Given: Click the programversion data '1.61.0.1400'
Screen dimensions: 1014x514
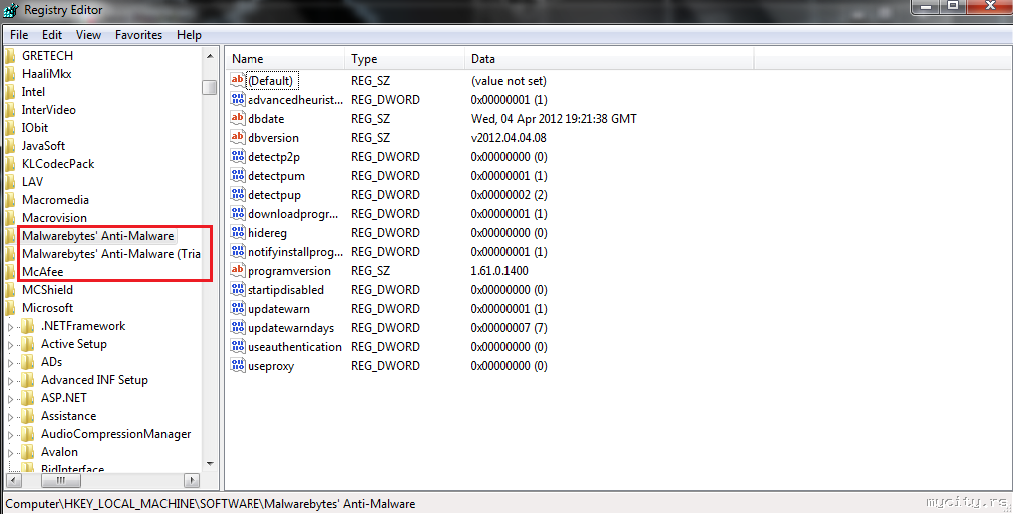Looking at the screenshot, I should pyautogui.click(x=499, y=271).
